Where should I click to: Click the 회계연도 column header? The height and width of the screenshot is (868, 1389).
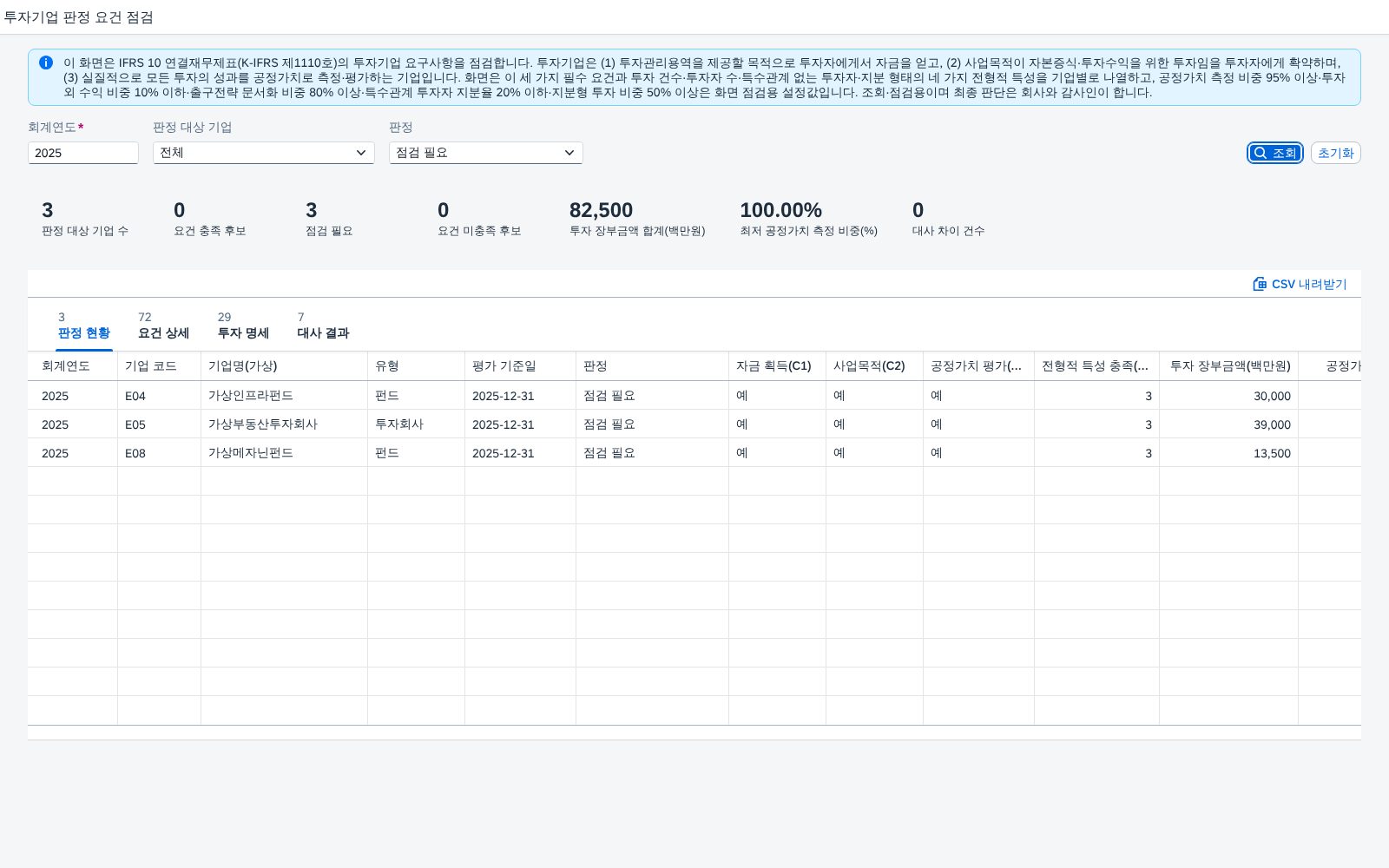73,366
